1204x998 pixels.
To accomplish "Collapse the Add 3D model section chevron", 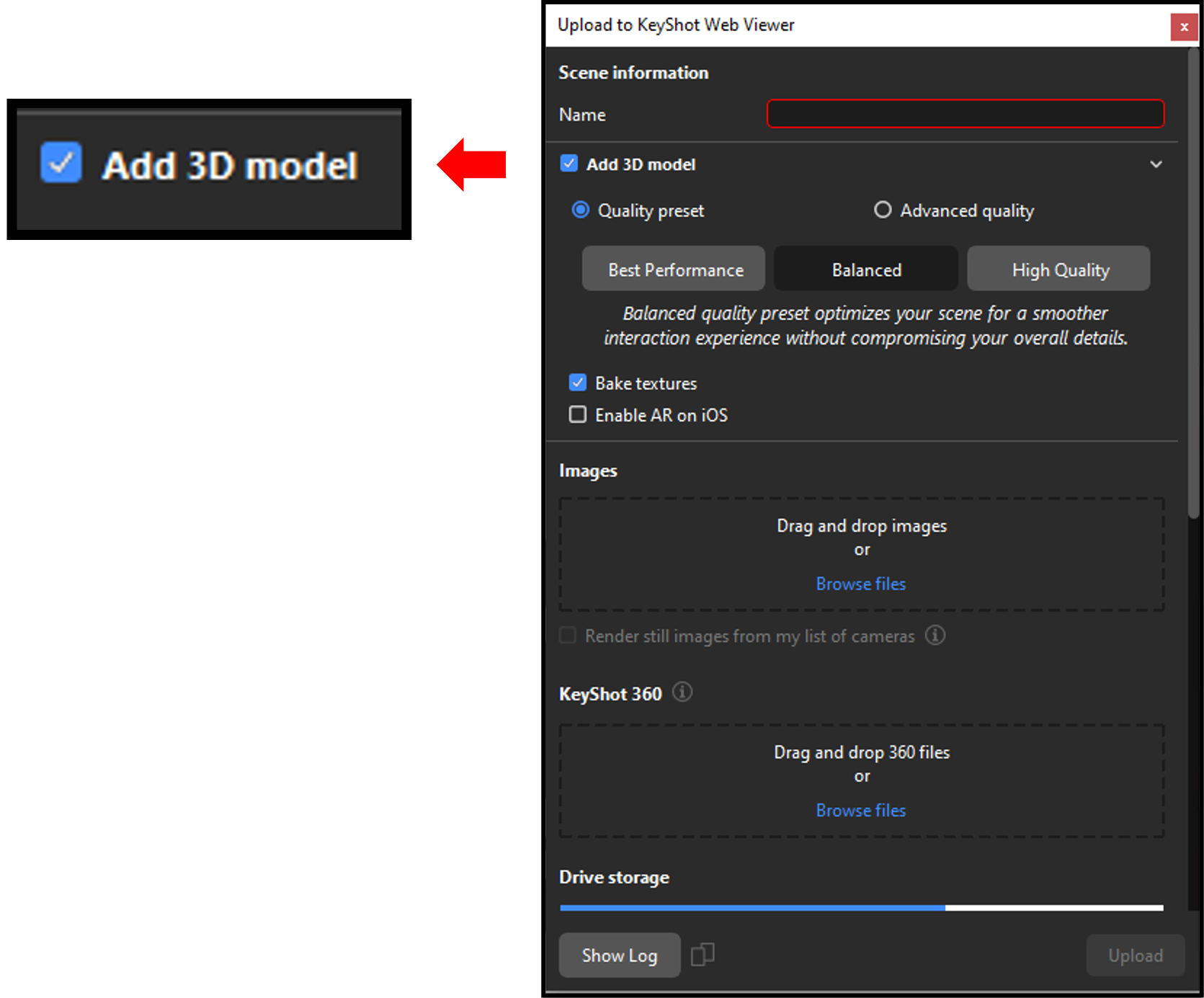I will 1156,164.
